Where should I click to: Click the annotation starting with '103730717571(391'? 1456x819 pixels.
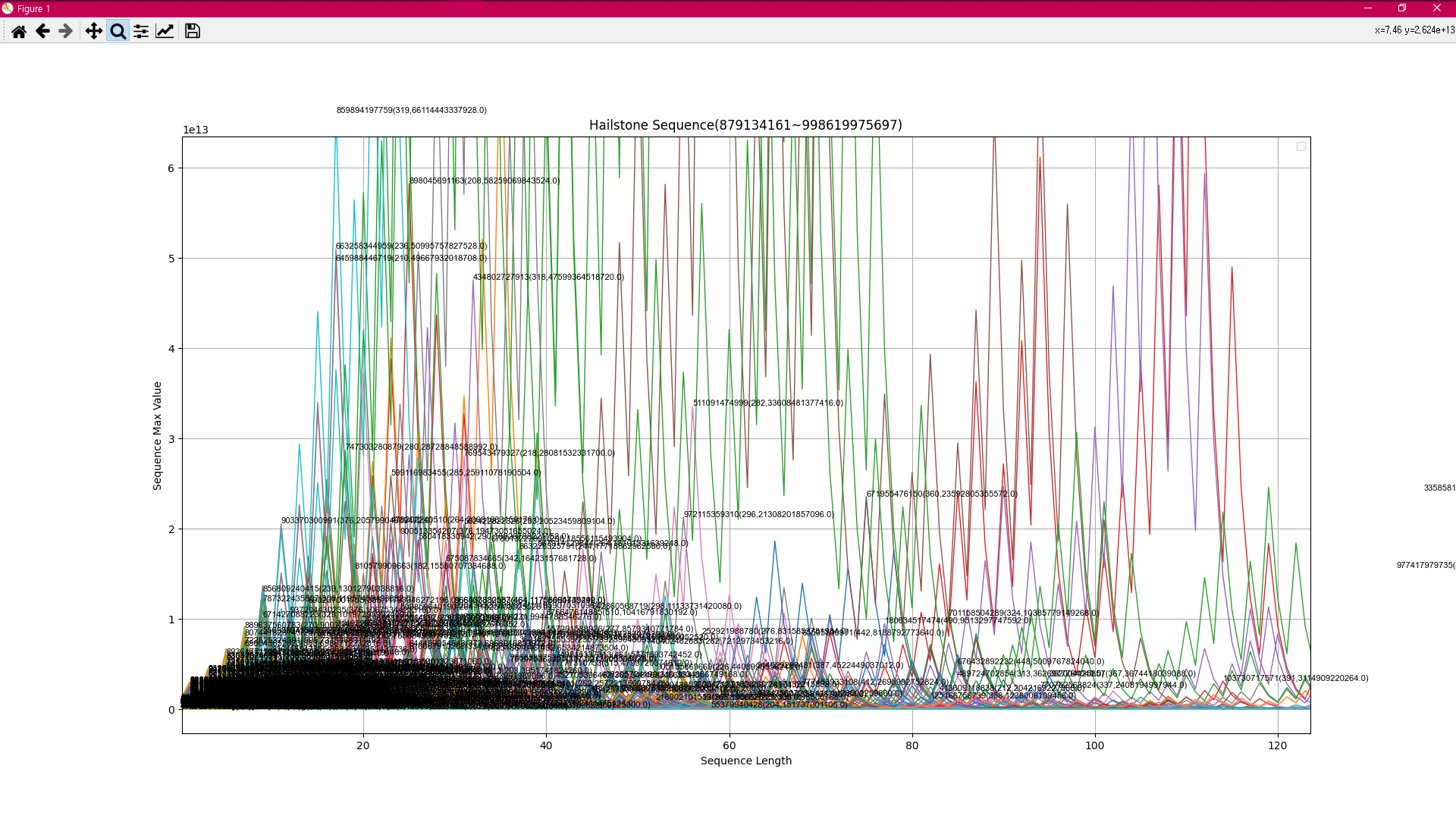point(1296,678)
